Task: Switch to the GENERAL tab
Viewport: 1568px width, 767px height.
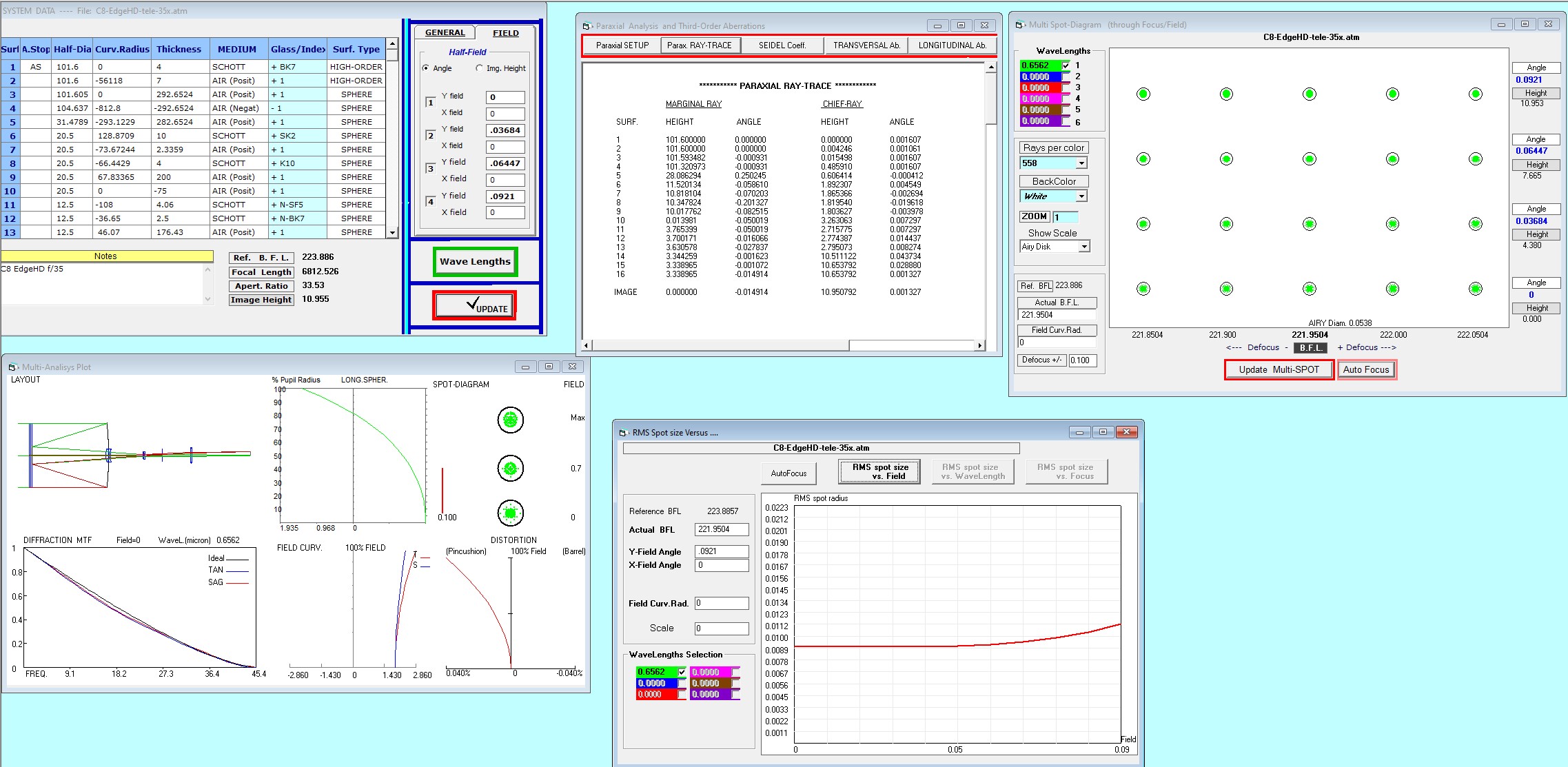Action: [x=445, y=32]
